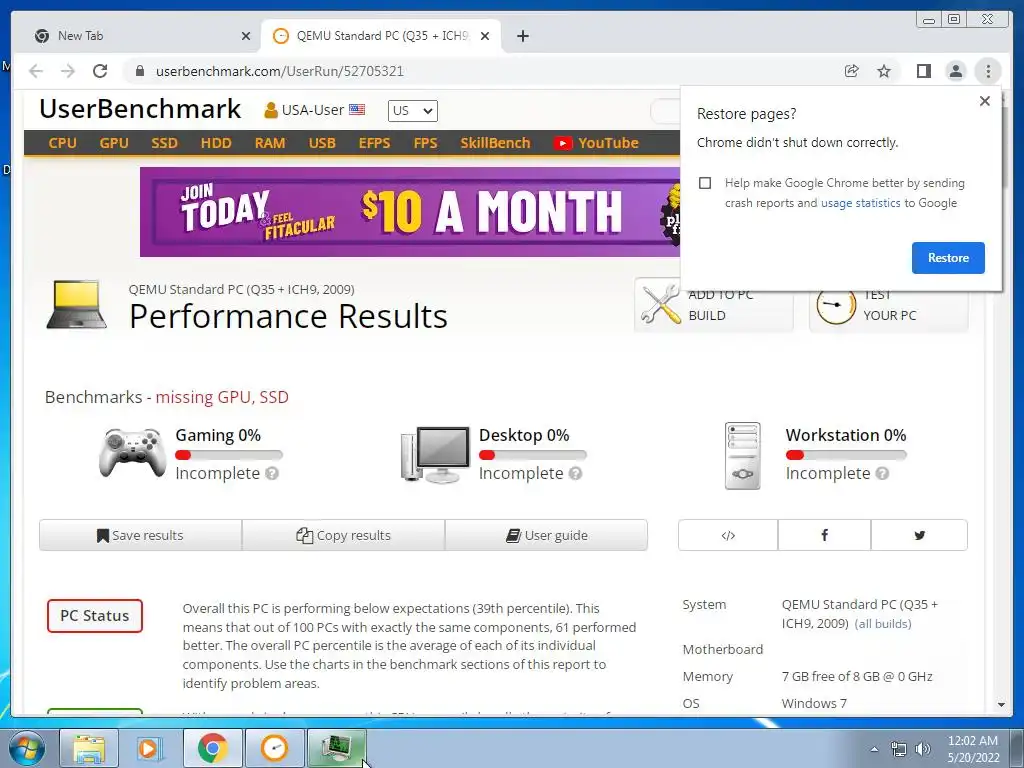The height and width of the screenshot is (768, 1024).
Task: Open the FPS menu item
Action: pyautogui.click(x=425, y=143)
